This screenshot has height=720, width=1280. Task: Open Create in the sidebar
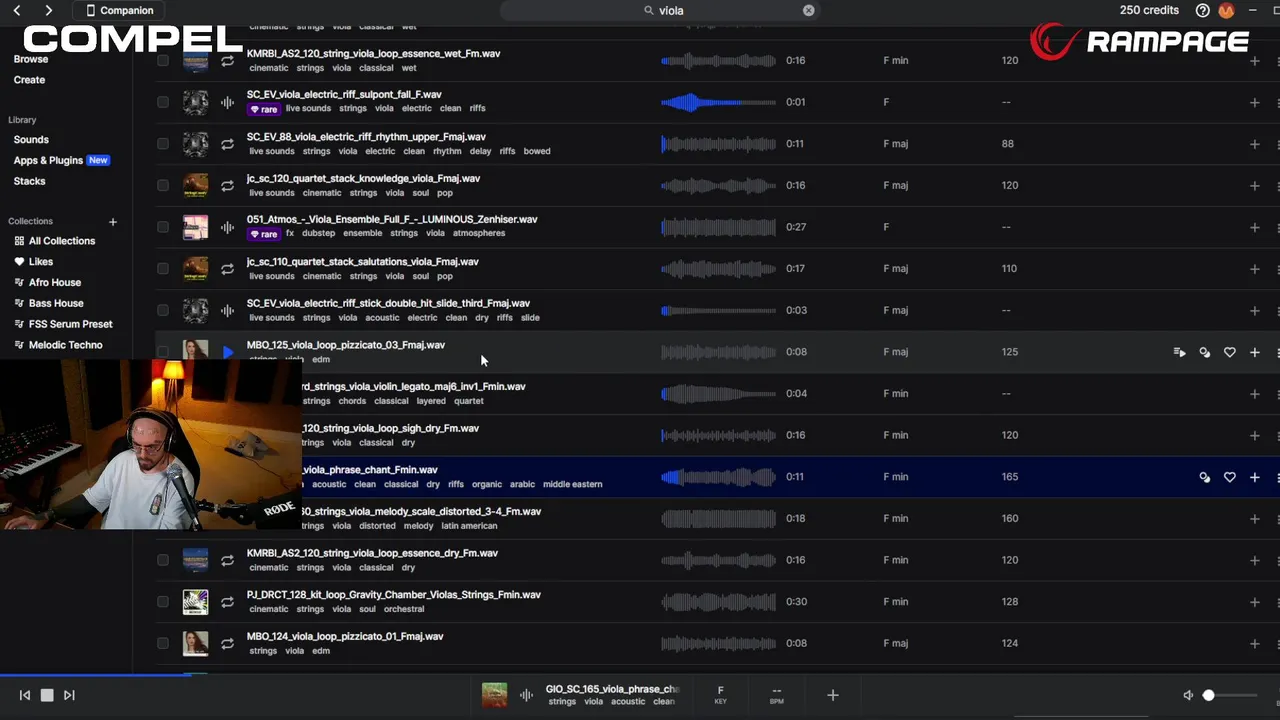tap(29, 80)
